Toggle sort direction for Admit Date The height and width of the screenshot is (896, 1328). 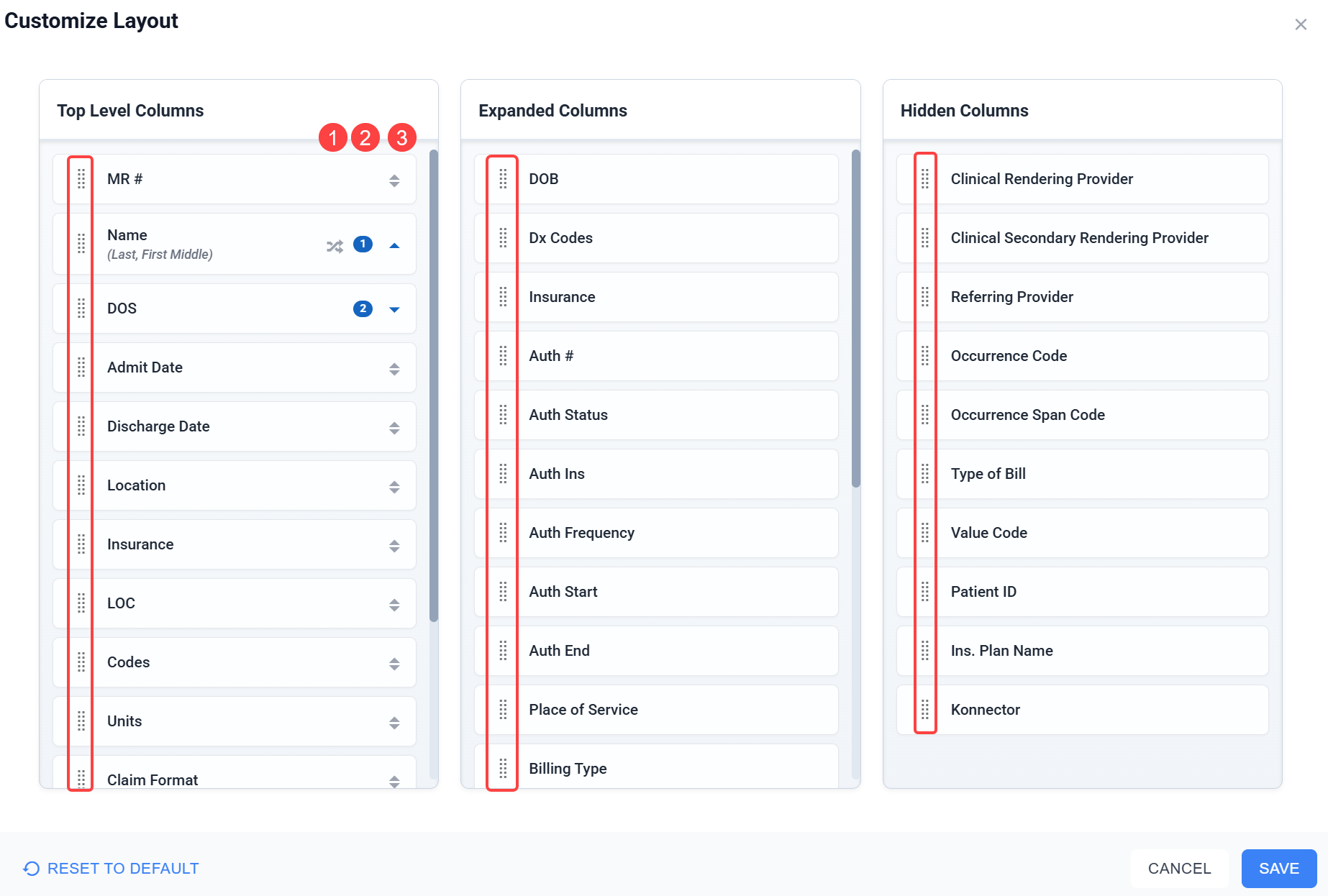(394, 369)
